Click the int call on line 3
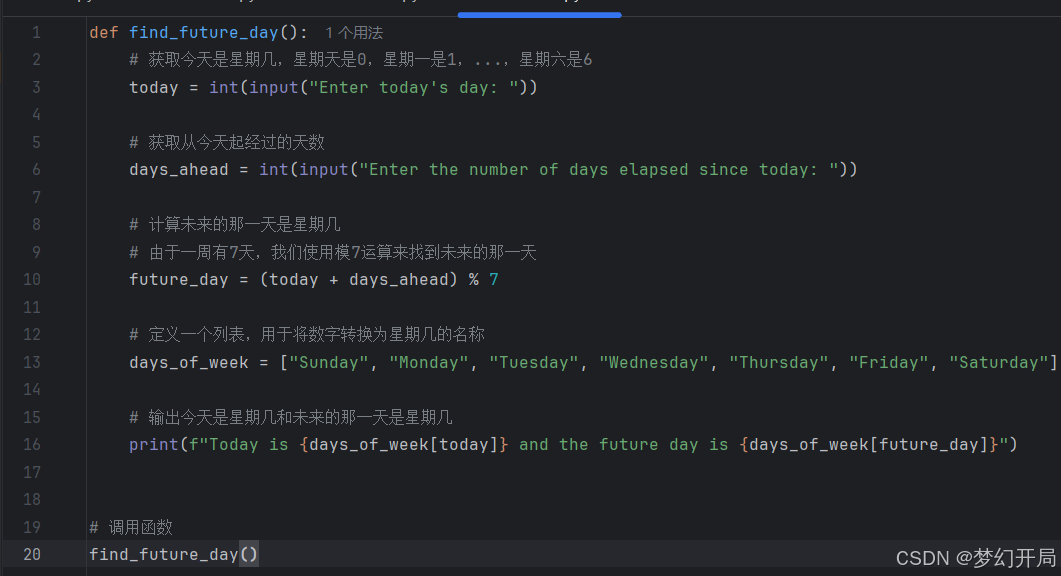1061x576 pixels. click(x=223, y=87)
